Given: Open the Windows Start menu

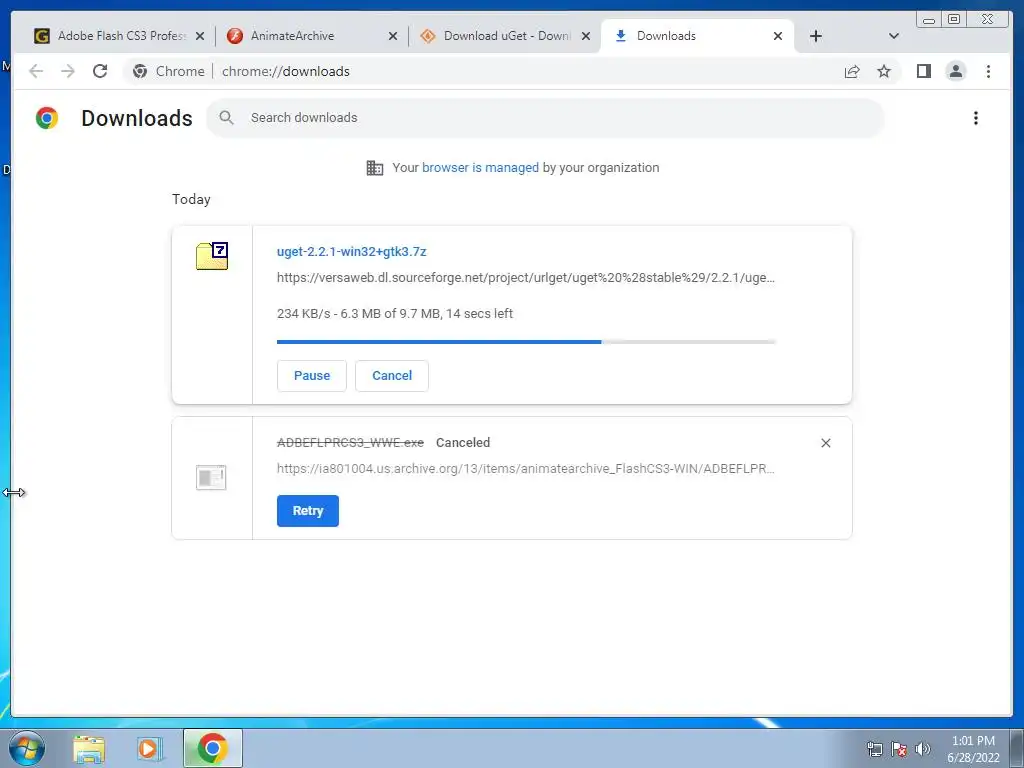Looking at the screenshot, I should pos(27,748).
